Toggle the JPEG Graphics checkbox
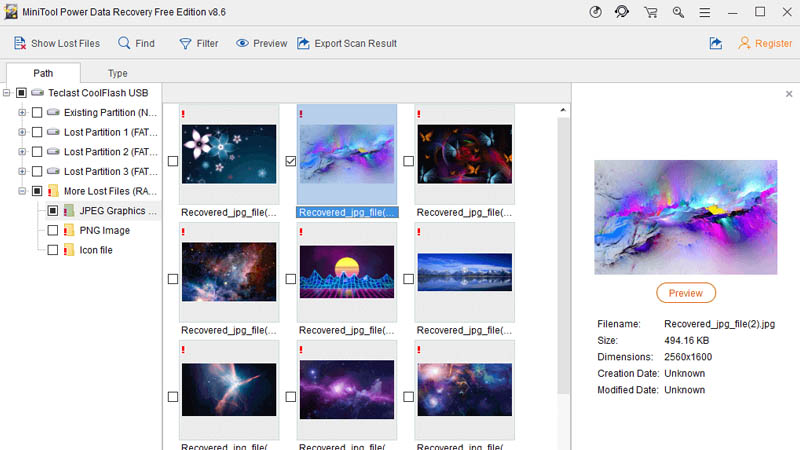800x450 pixels. coord(53,211)
